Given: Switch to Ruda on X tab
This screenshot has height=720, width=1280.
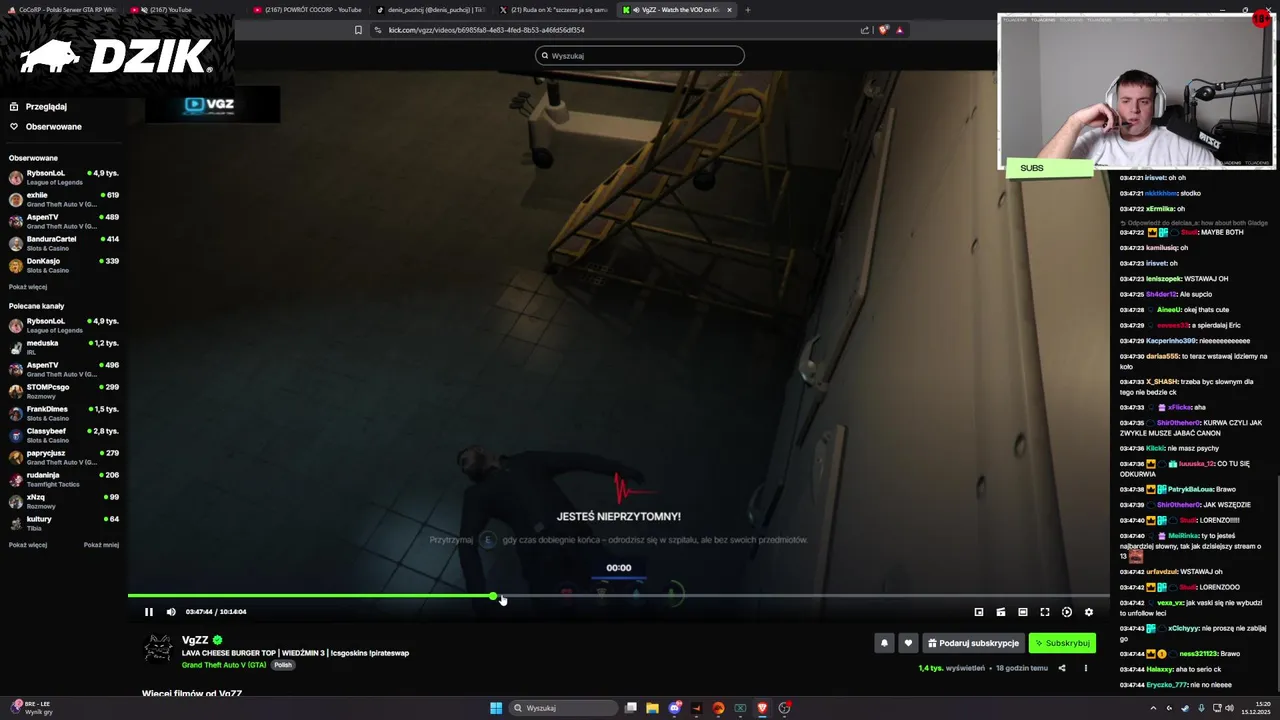Looking at the screenshot, I should tap(552, 10).
